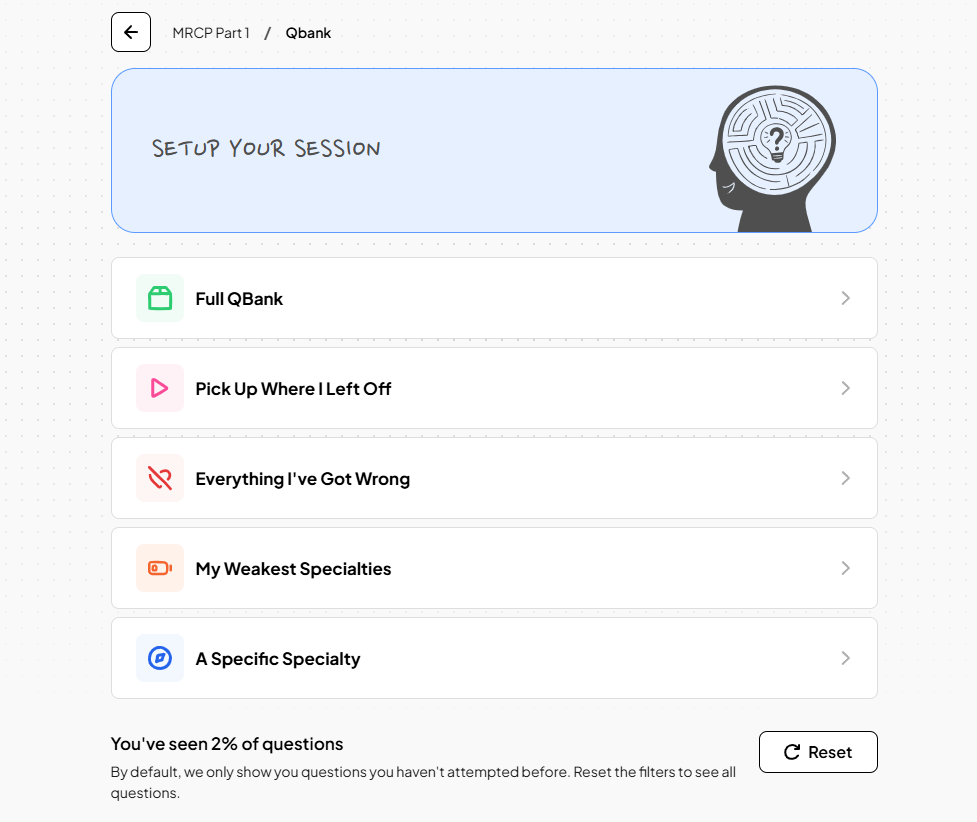The height and width of the screenshot is (822, 977).
Task: Click the green Full QBank box icon
Action: pos(160,298)
